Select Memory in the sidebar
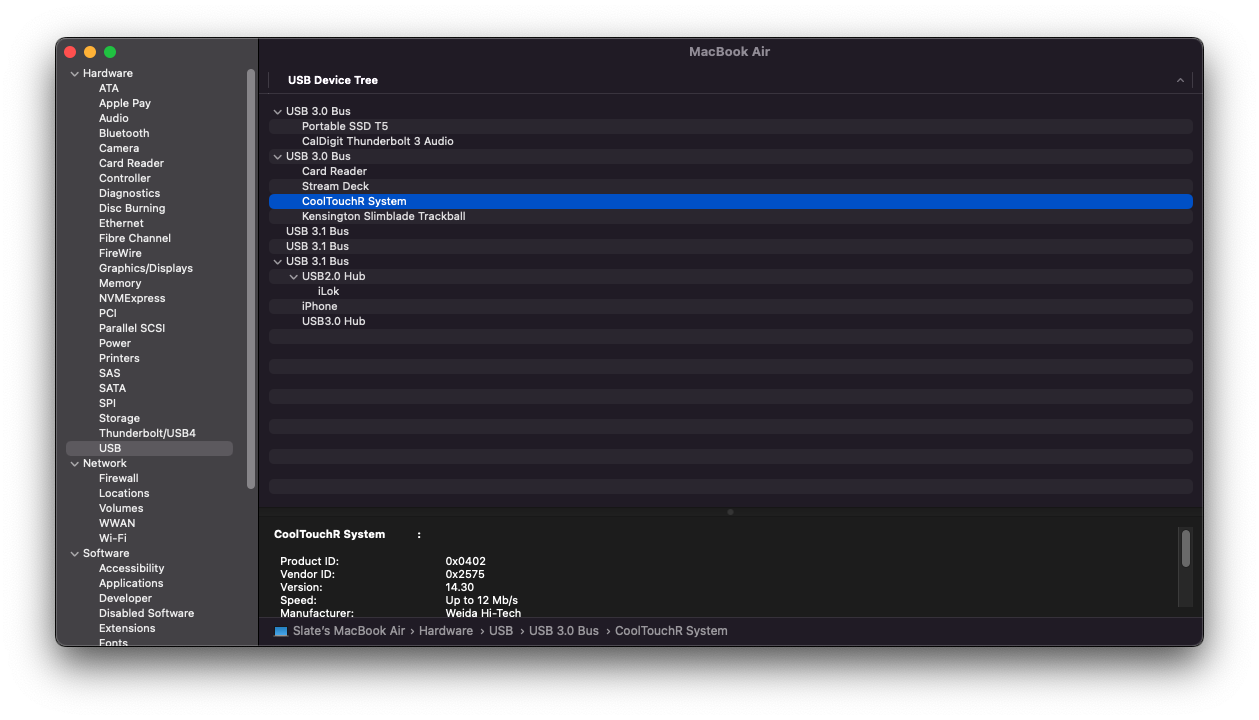1259x720 pixels. (x=120, y=283)
